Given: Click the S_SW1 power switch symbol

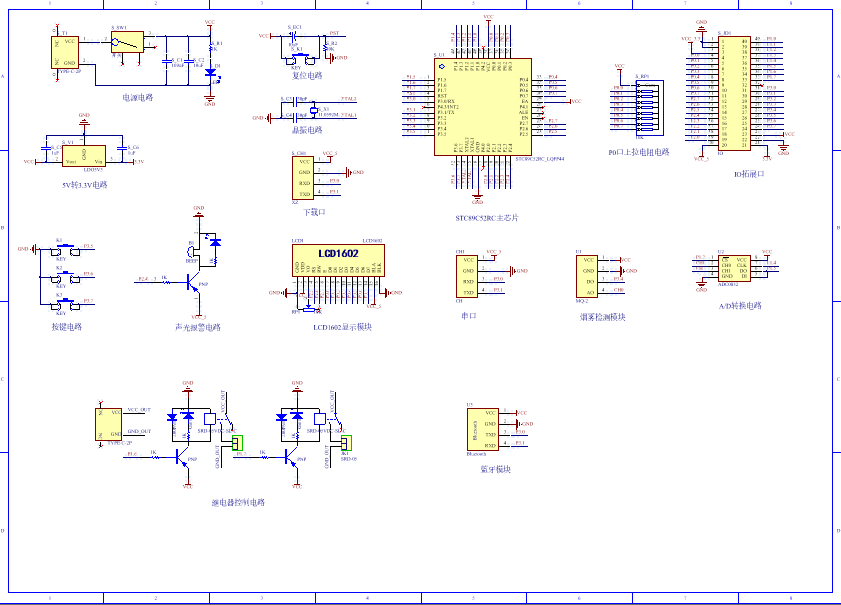Looking at the screenshot, I should coord(127,42).
